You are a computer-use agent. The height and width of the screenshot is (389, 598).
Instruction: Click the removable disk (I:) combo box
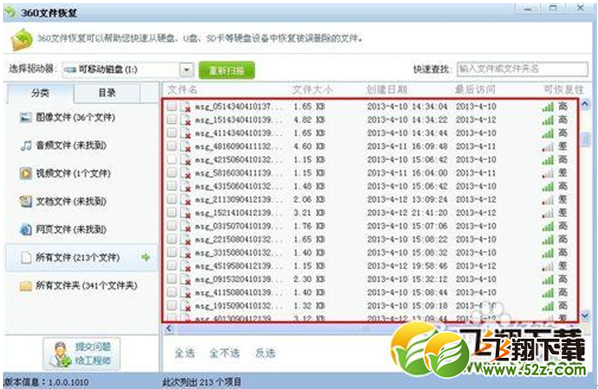(x=128, y=70)
